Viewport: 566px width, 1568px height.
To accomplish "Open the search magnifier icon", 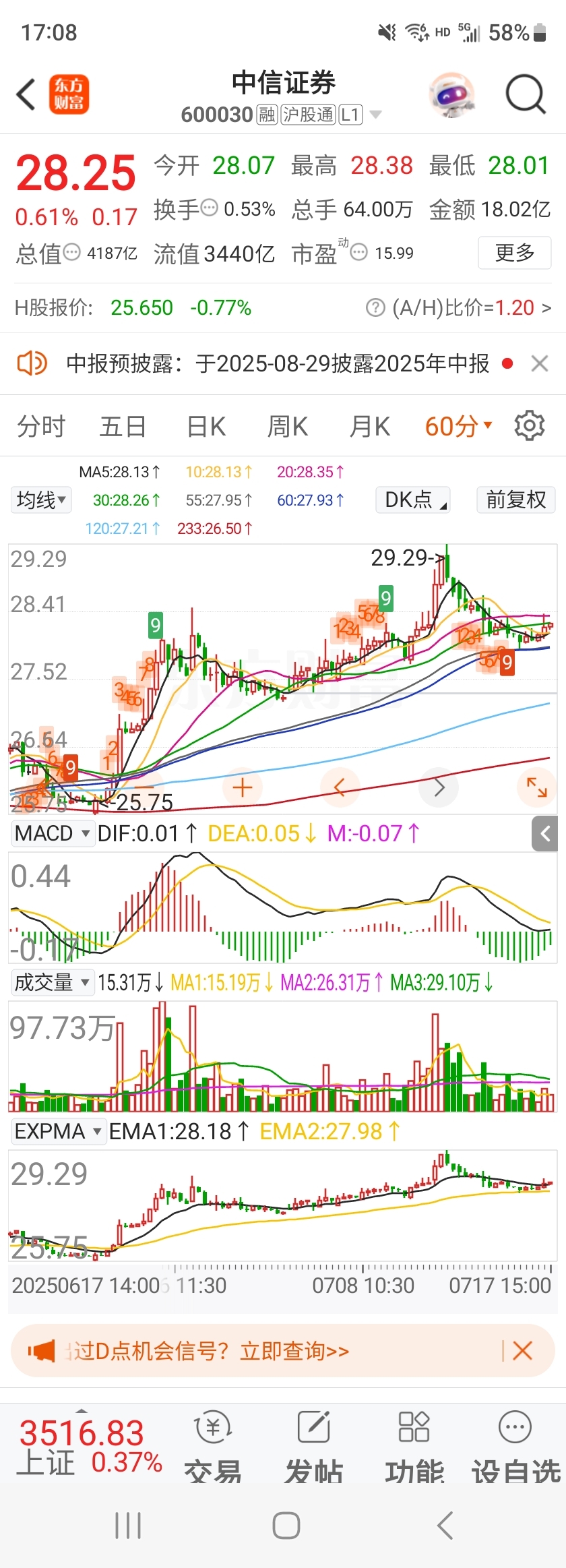I will tap(526, 94).
